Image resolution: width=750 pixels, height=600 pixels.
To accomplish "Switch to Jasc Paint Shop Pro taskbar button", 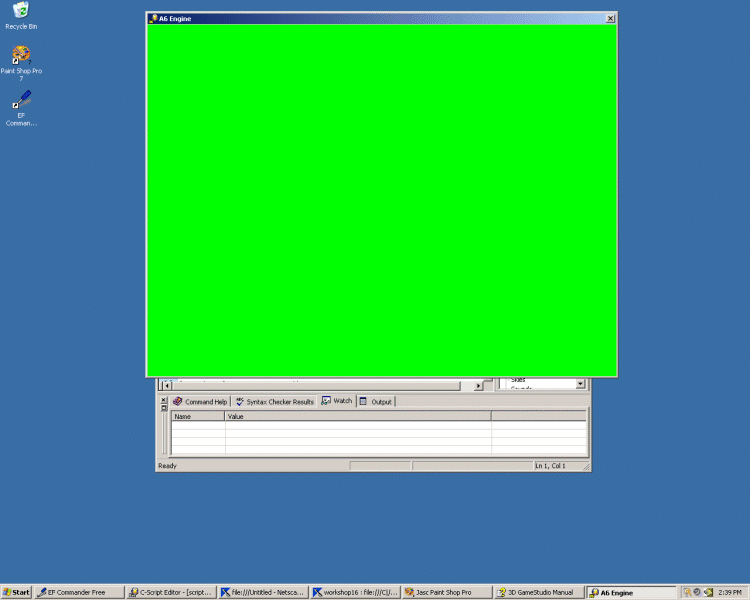I will click(448, 592).
